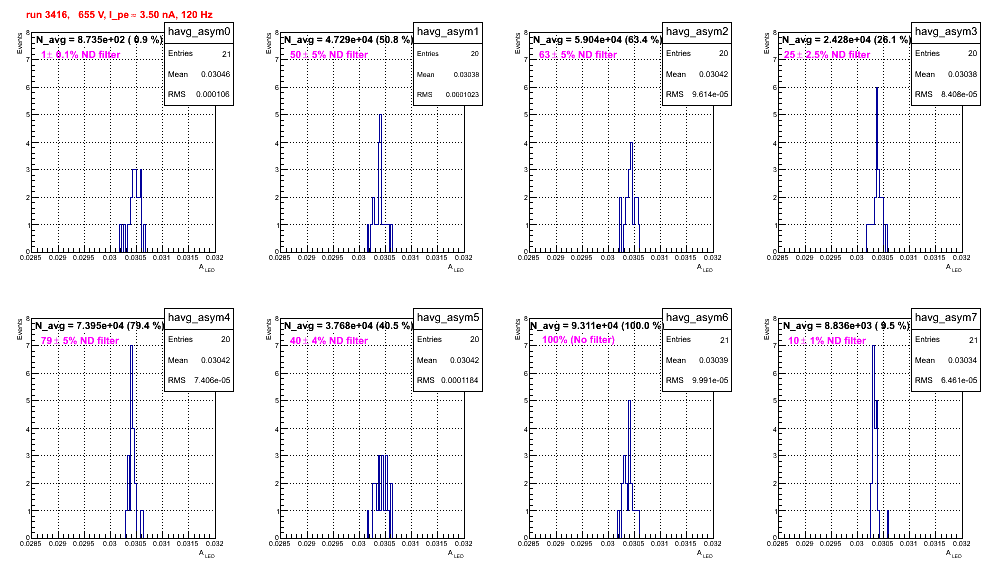Click the 10± 1% ND filter label

click(827, 341)
